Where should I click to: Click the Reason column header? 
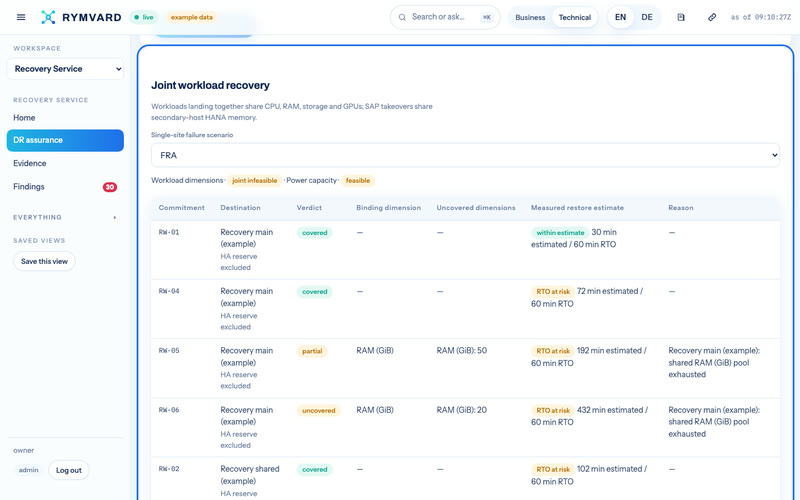coord(681,208)
